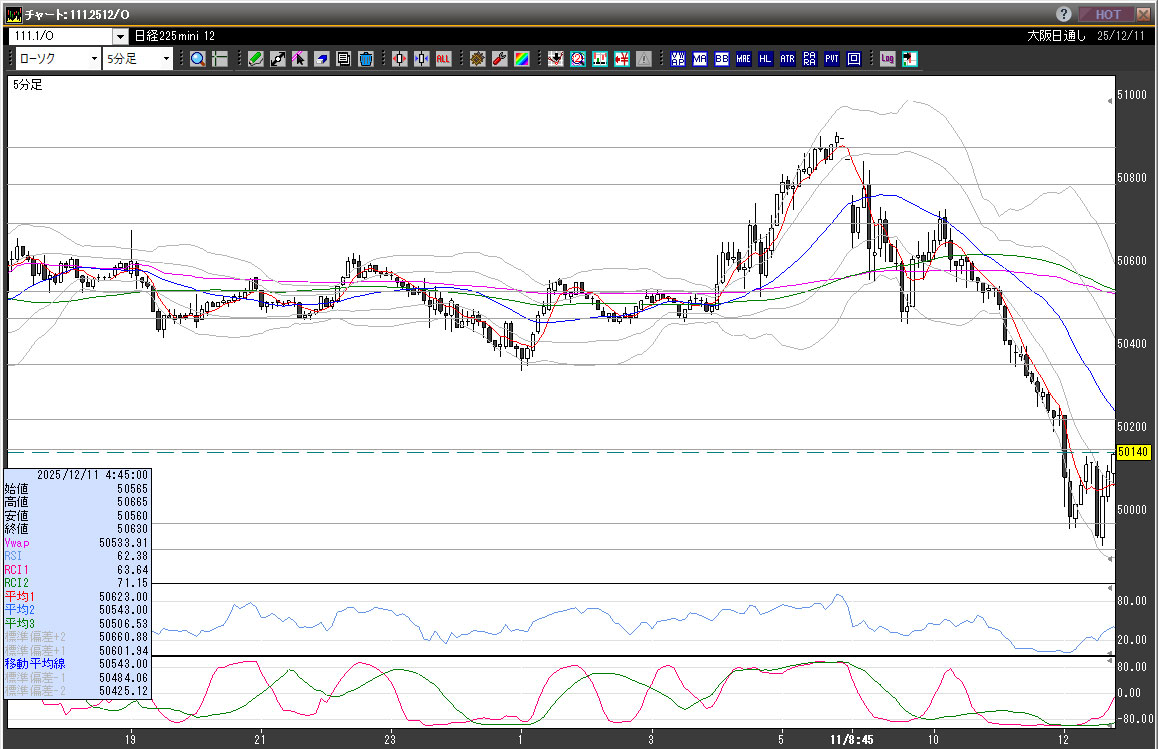
Task: Open the wrench settings icon
Action: point(499,59)
